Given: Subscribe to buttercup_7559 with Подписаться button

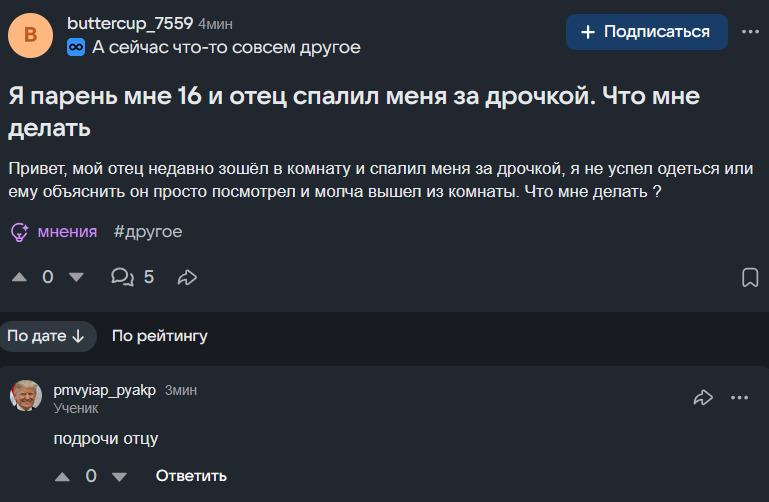Looking at the screenshot, I should coord(646,32).
